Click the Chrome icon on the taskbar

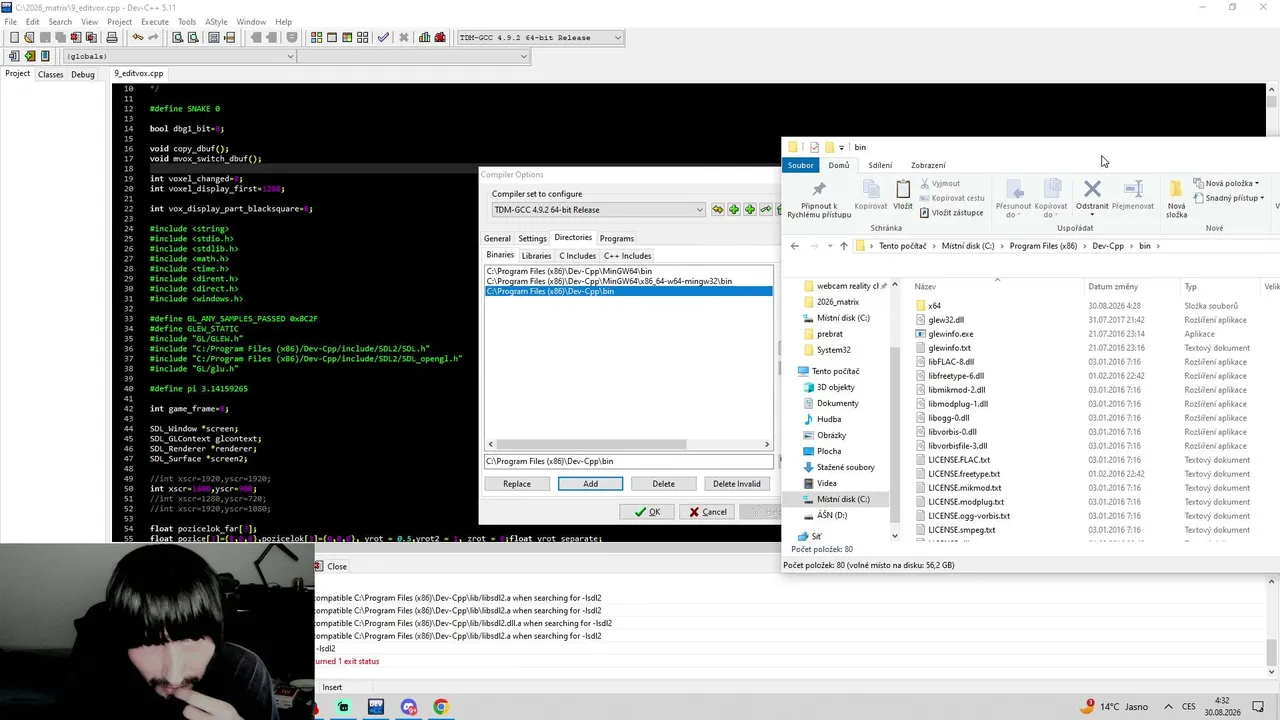point(441,707)
